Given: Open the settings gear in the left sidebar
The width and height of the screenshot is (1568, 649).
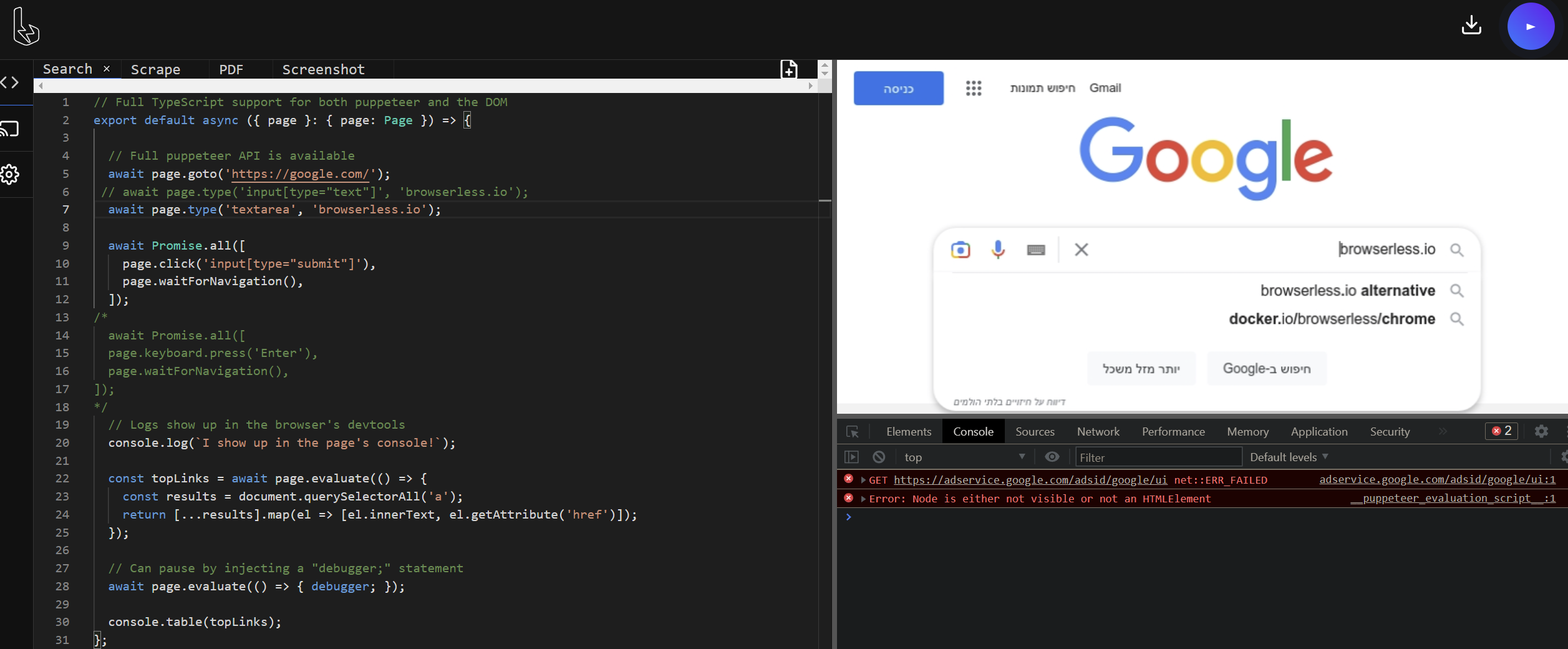Looking at the screenshot, I should coord(10,175).
